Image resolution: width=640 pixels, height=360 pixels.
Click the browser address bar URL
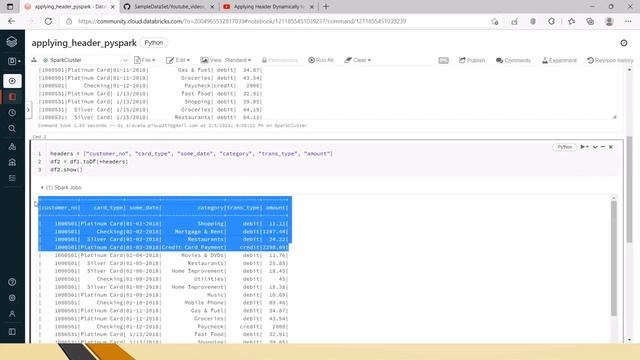coord(242,21)
